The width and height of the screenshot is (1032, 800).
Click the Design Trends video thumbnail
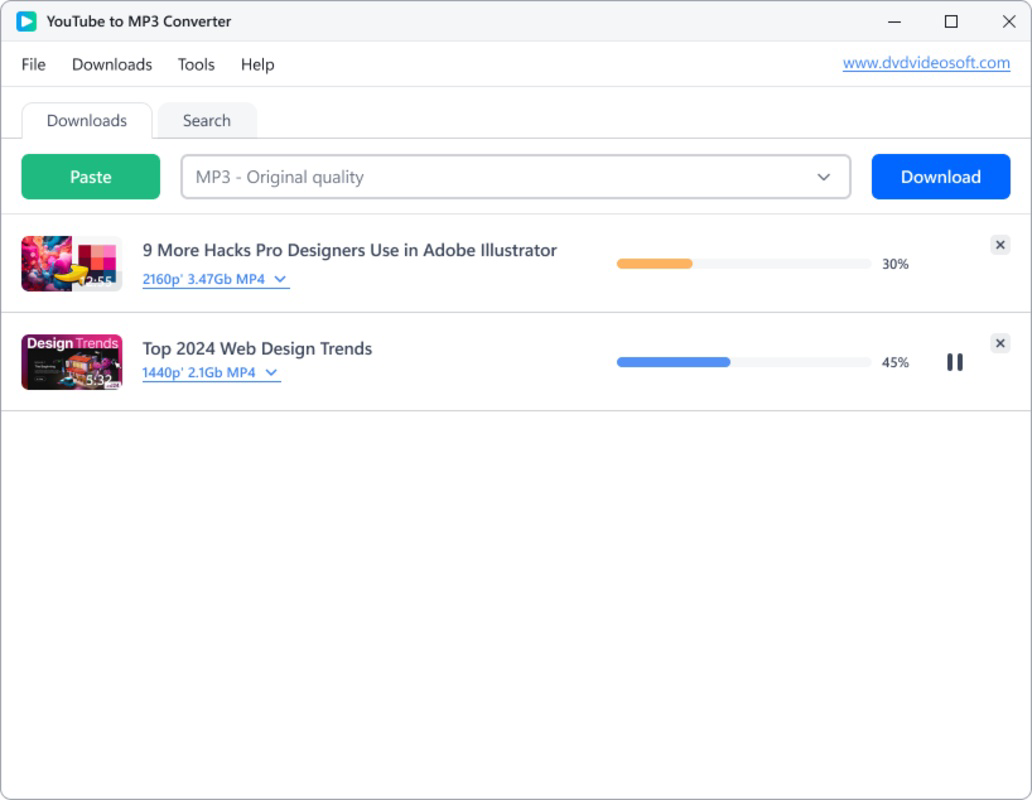[x=72, y=362]
